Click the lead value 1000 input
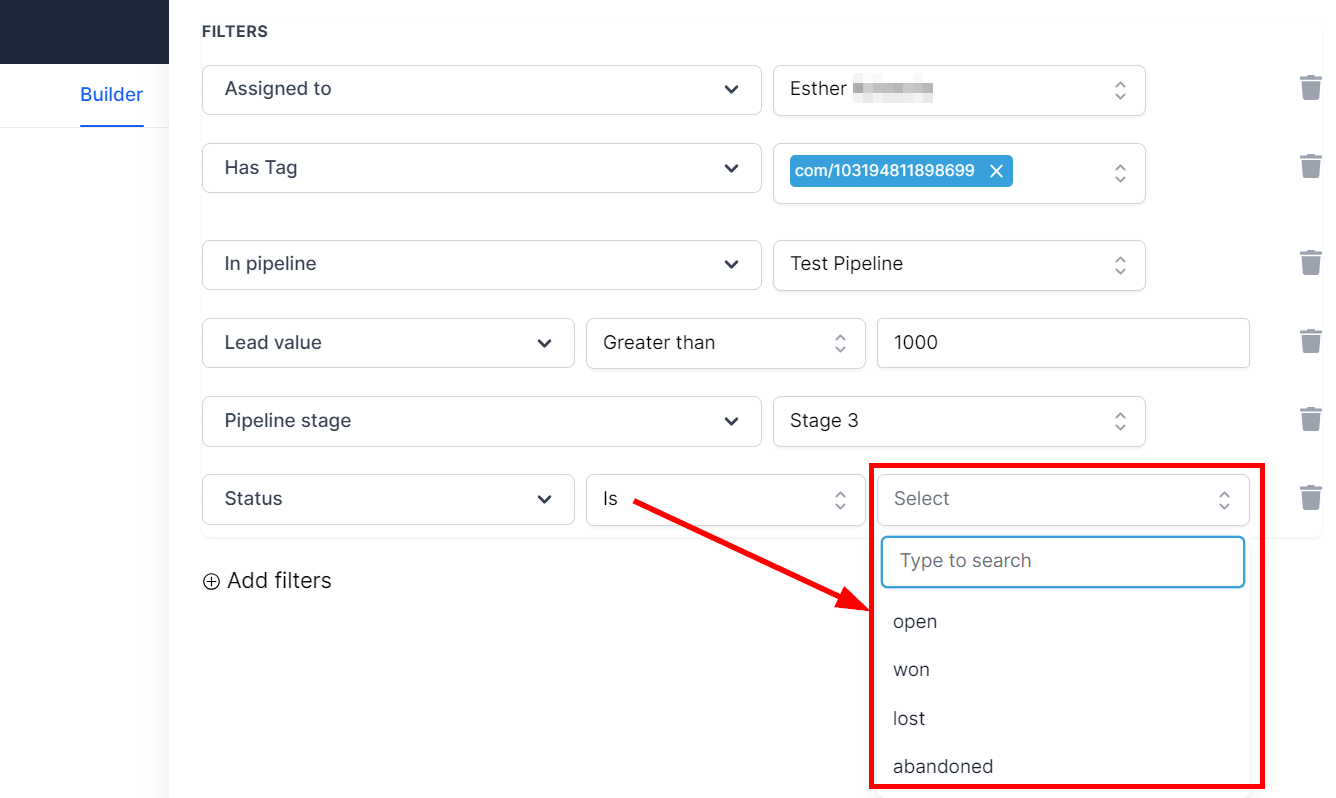 1062,343
